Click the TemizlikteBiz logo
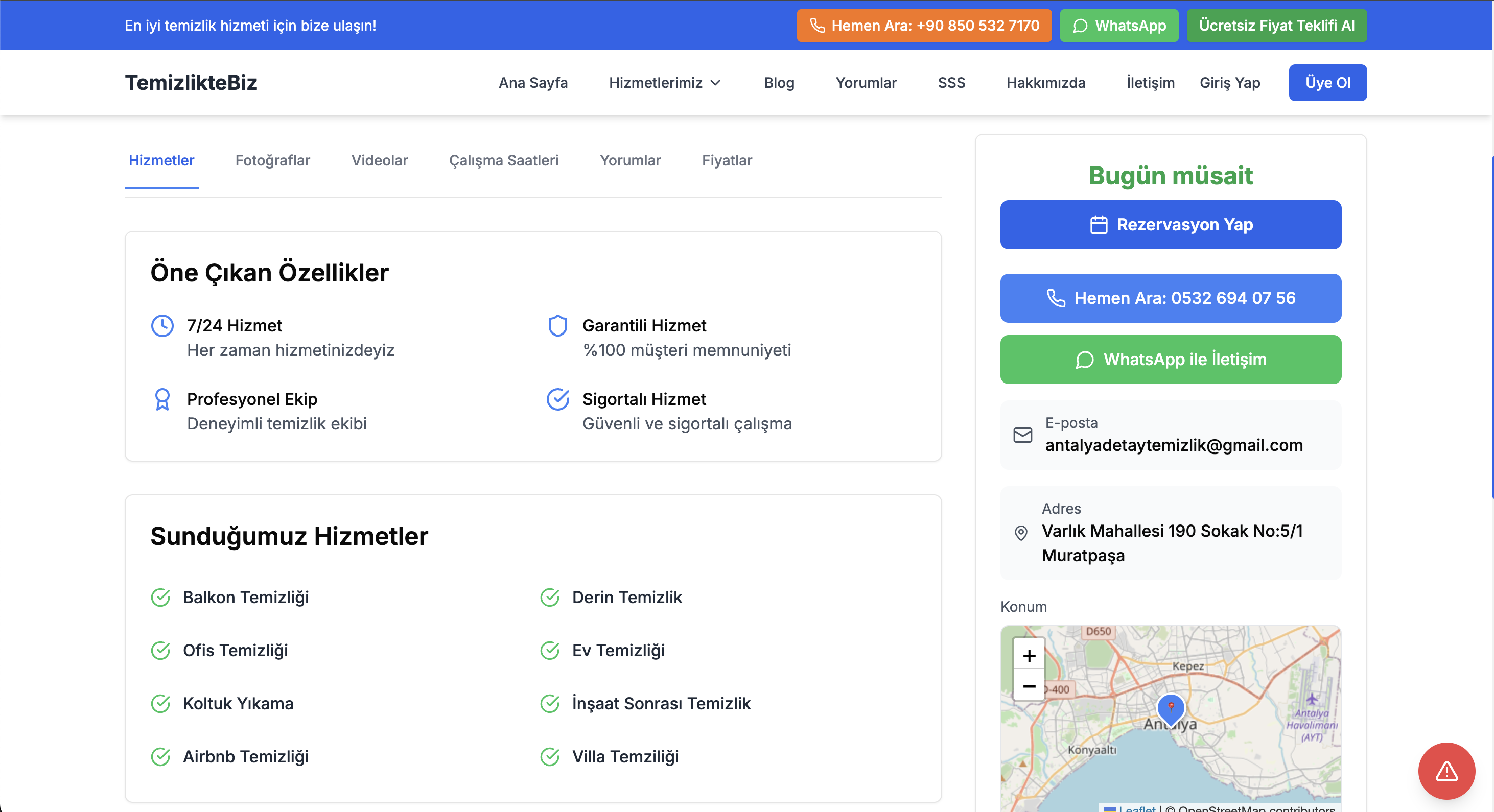This screenshot has width=1494, height=812. pos(191,83)
